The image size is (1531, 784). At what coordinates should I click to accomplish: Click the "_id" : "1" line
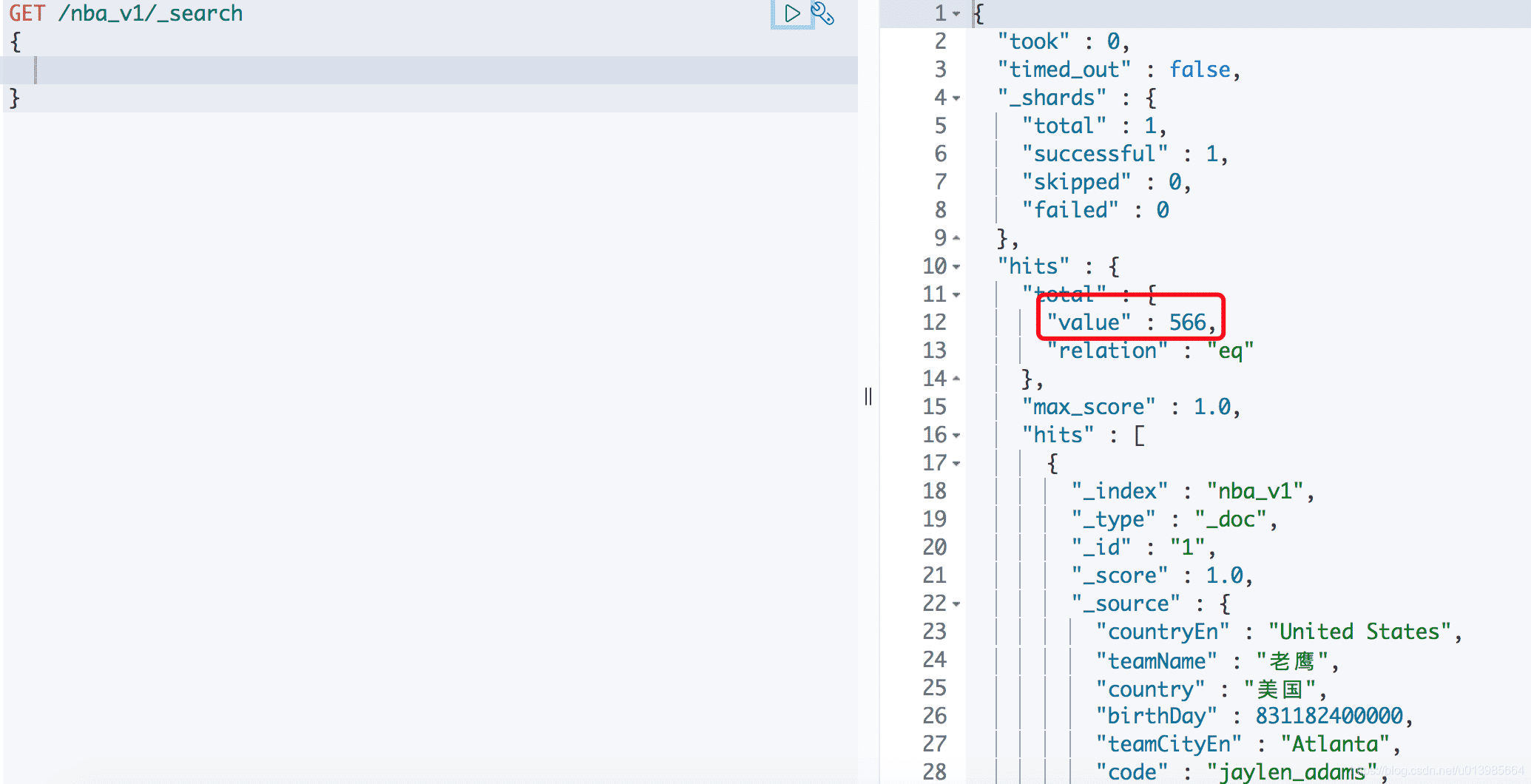pos(1143,547)
